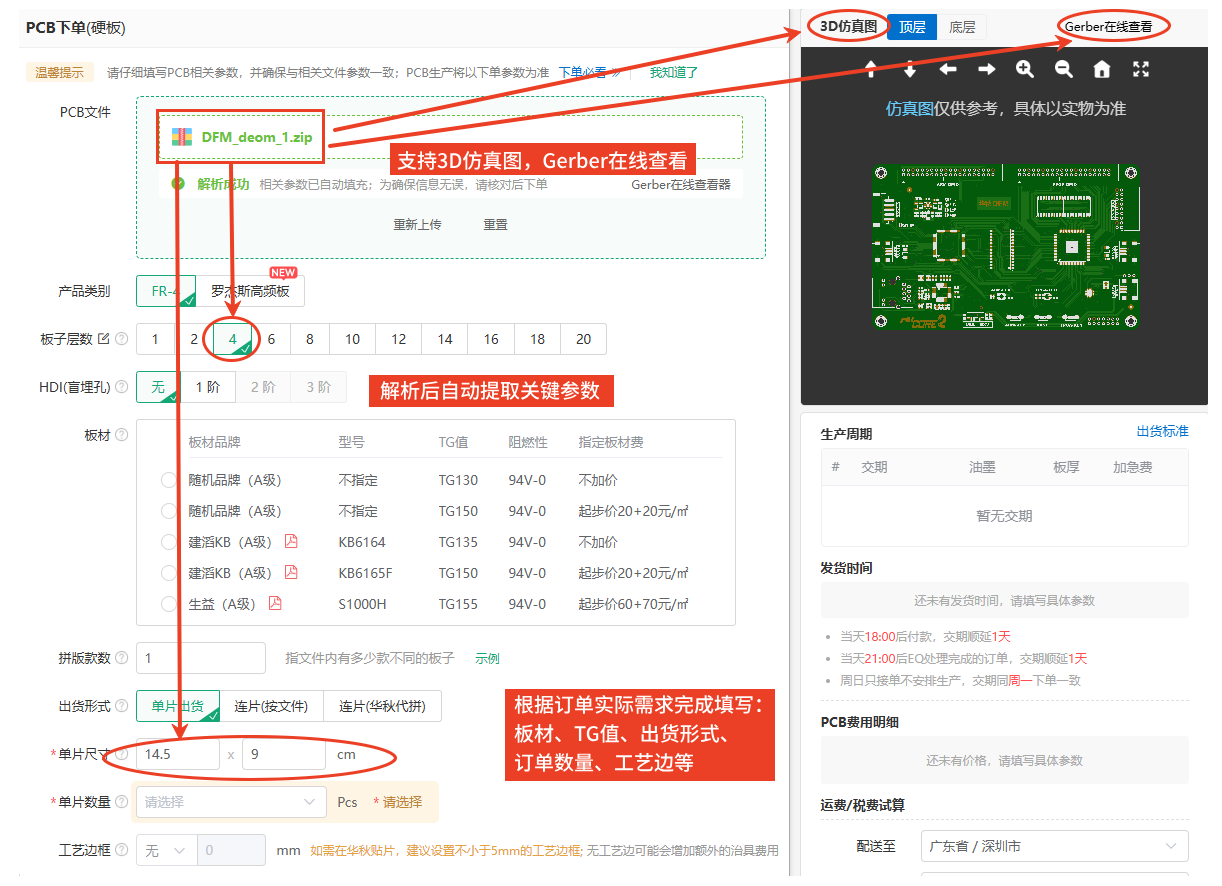
Task: Switch to the 顶层 top layer tab
Action: pos(912,27)
